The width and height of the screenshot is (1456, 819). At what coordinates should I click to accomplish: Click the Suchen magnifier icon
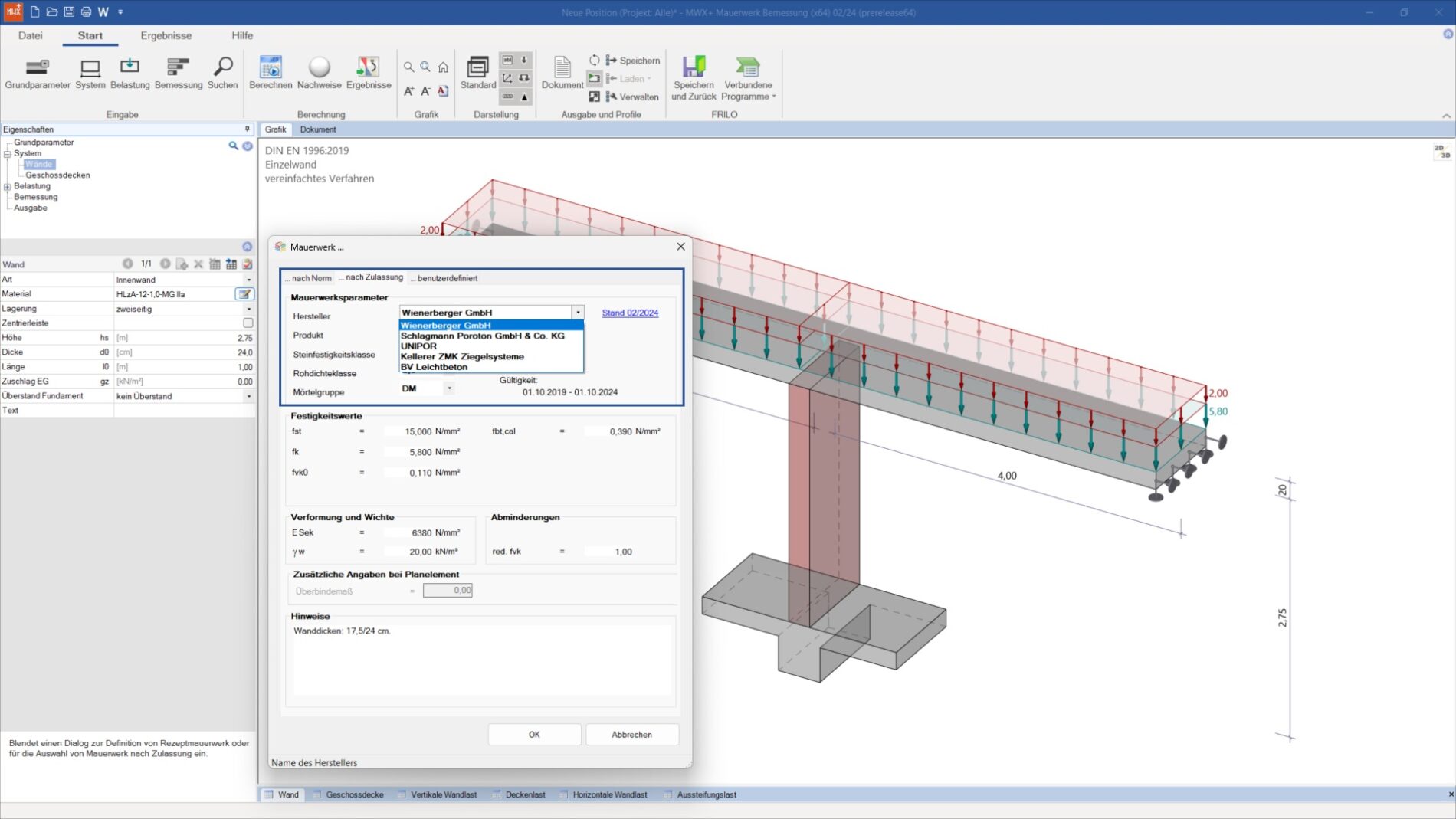(x=222, y=74)
